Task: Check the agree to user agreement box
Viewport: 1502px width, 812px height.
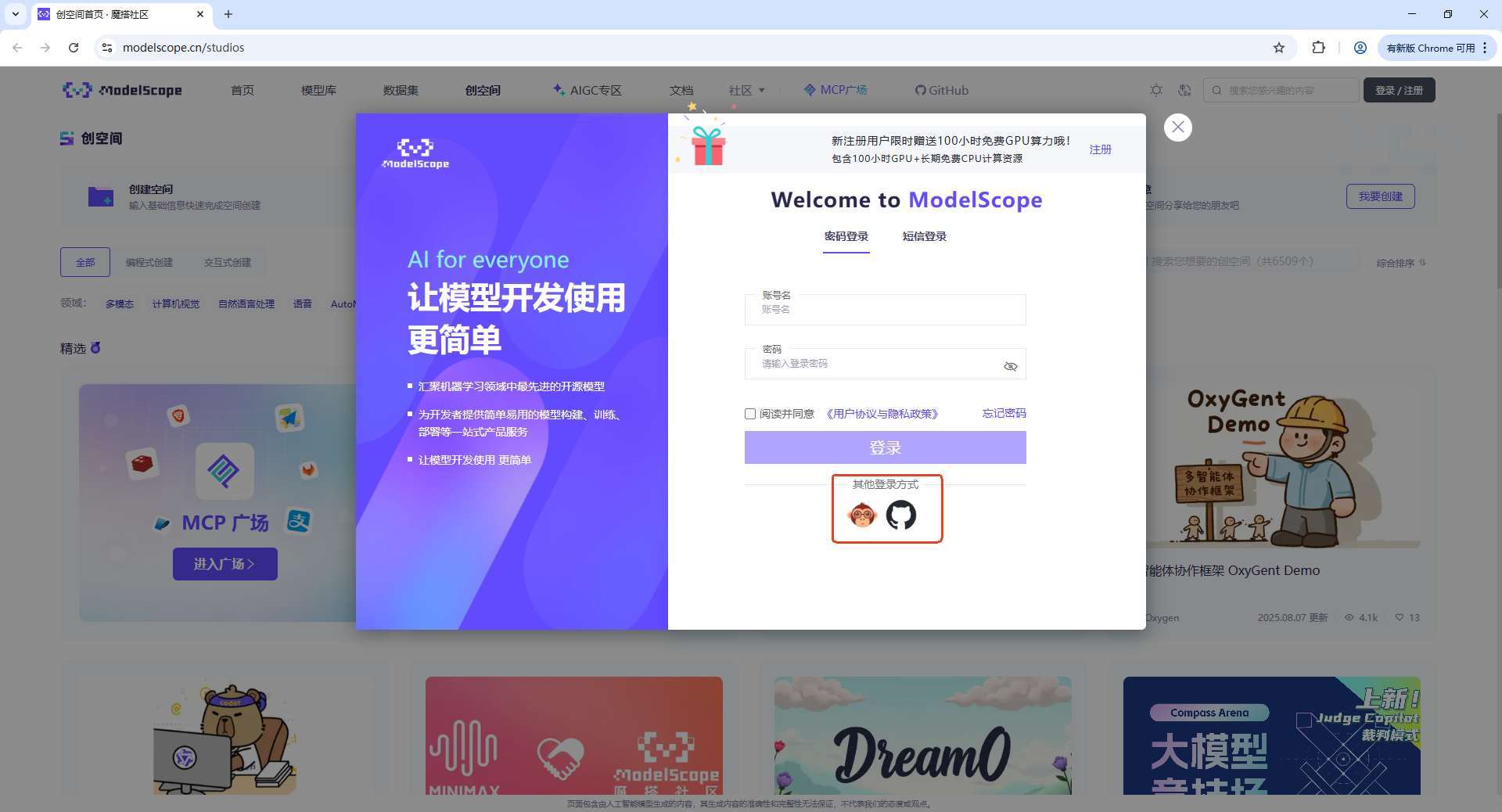Action: (x=750, y=414)
